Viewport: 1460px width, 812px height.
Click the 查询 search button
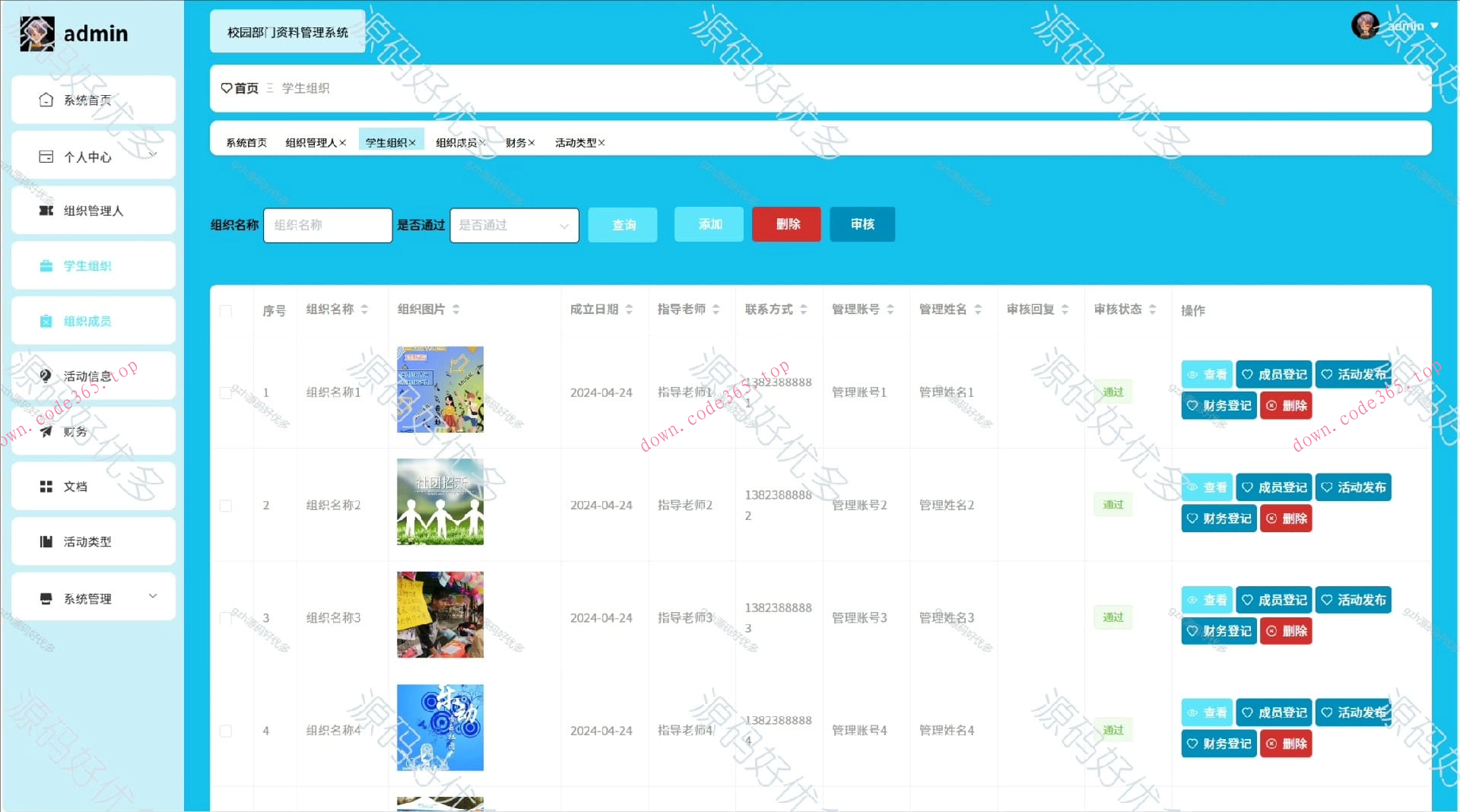click(622, 224)
